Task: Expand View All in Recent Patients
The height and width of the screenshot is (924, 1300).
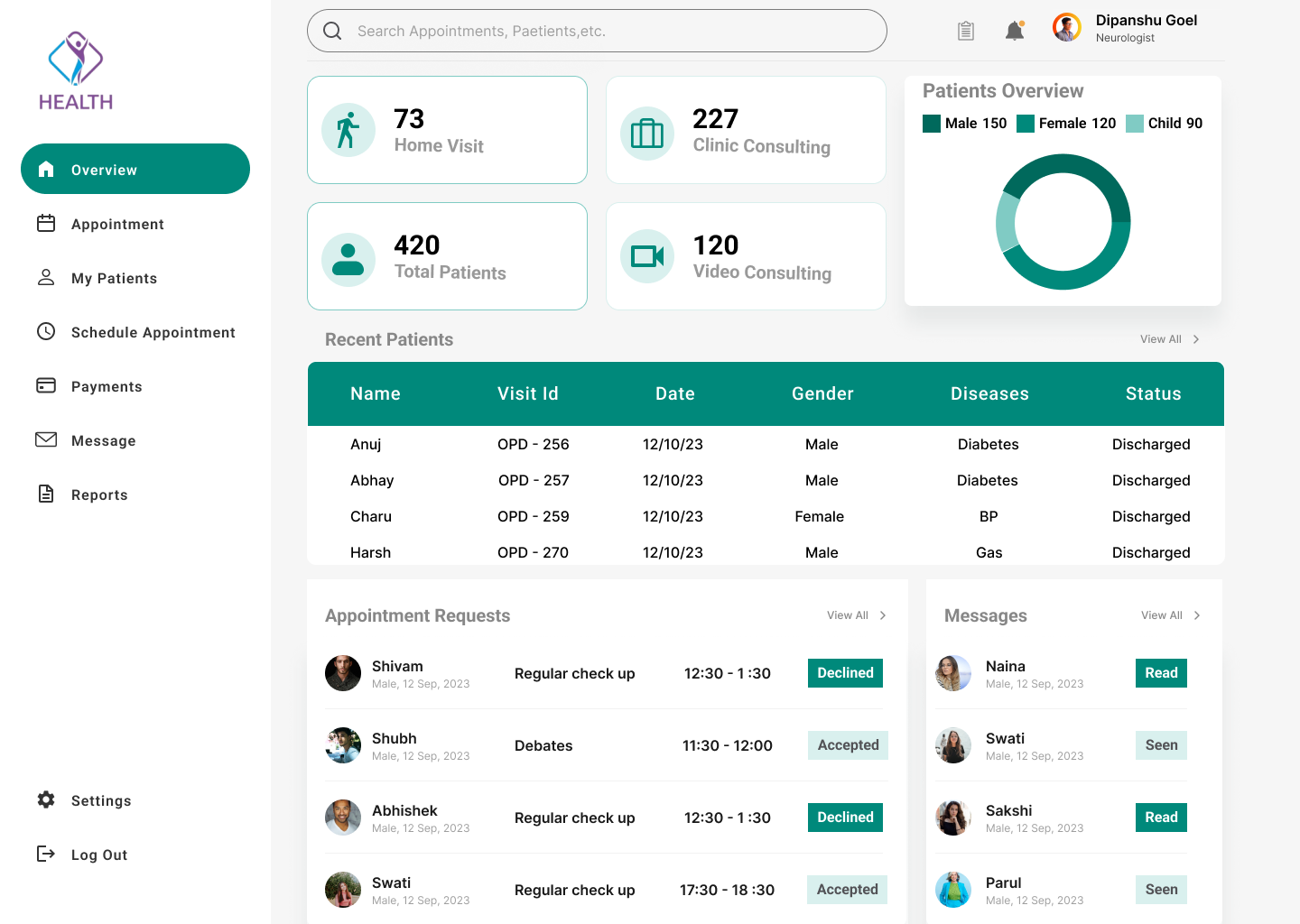Action: 1164,338
